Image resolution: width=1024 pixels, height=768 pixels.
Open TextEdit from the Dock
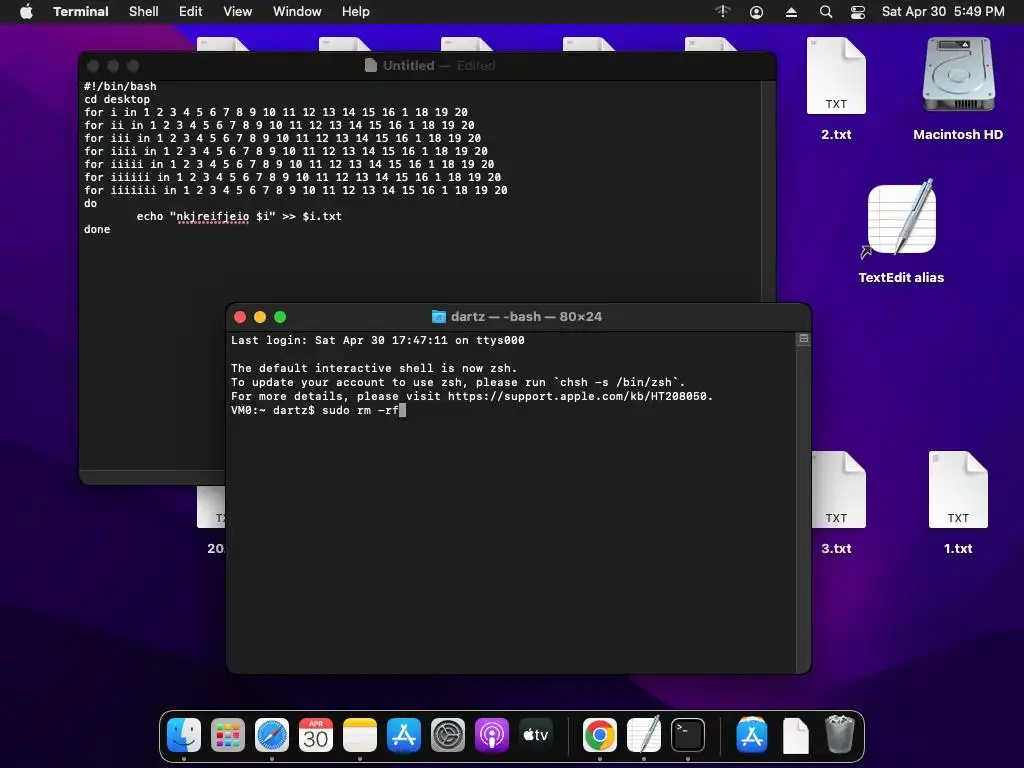click(643, 735)
